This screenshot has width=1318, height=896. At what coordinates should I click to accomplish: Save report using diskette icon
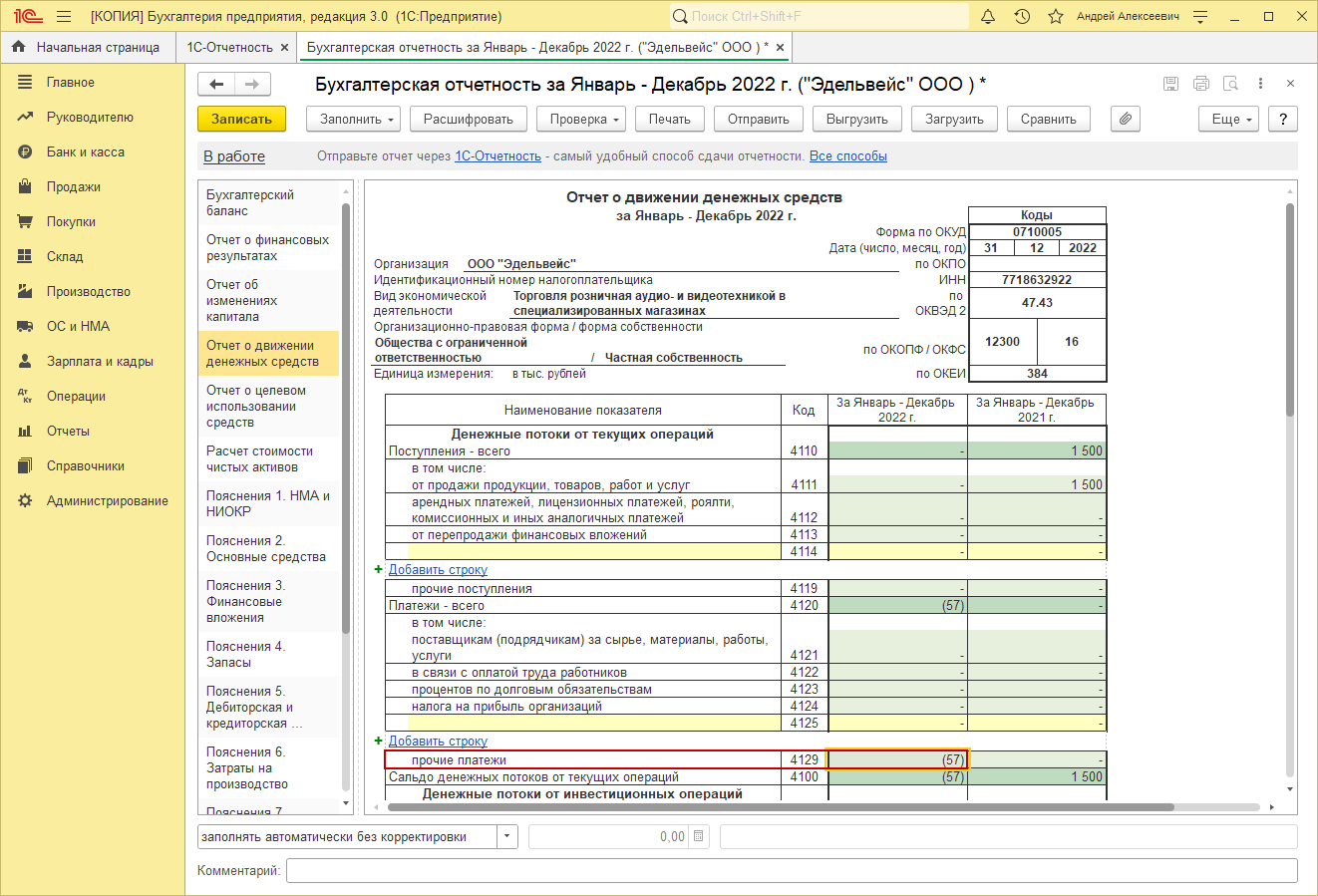pos(1170,84)
